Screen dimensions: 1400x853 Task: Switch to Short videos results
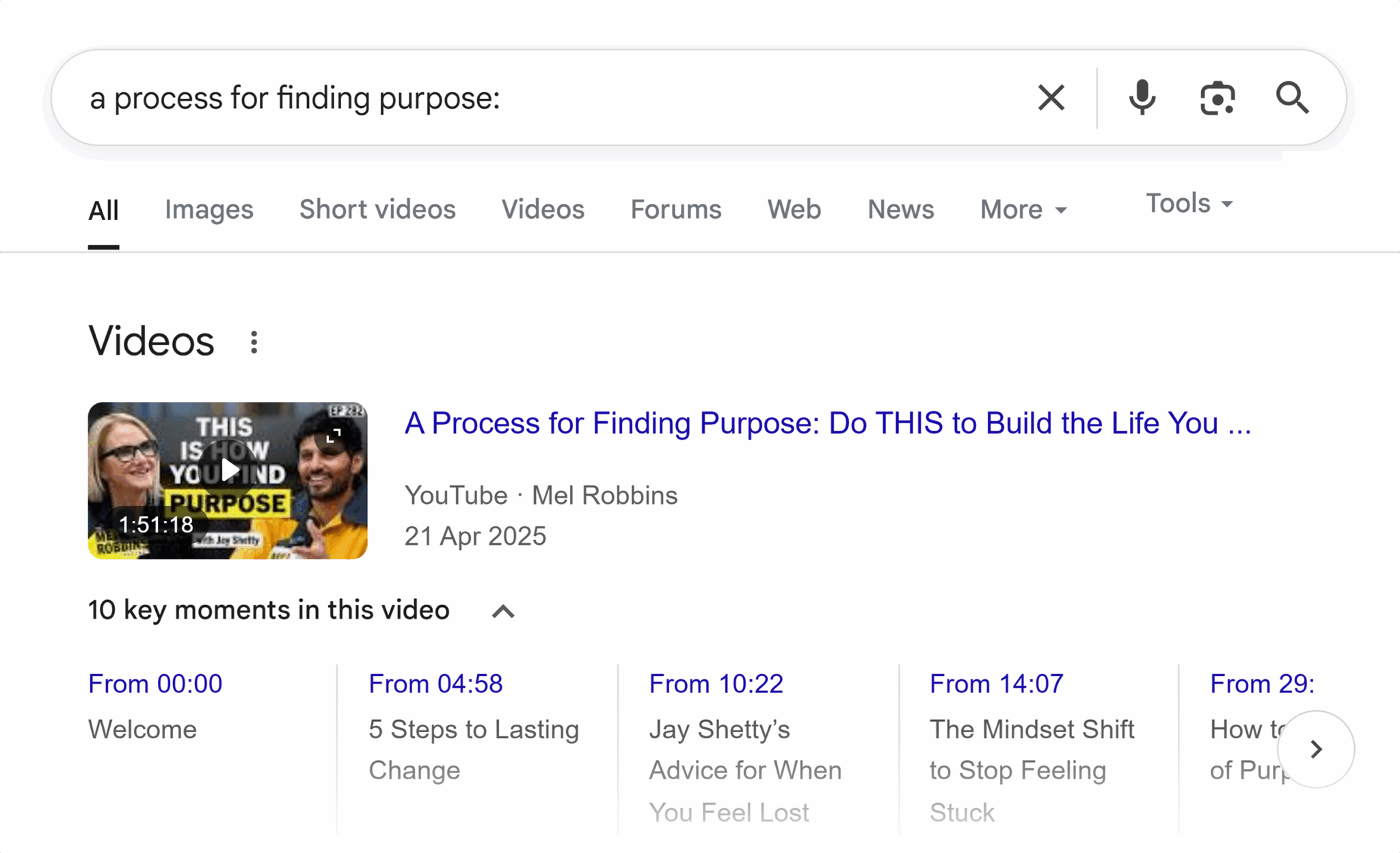pyautogui.click(x=377, y=210)
